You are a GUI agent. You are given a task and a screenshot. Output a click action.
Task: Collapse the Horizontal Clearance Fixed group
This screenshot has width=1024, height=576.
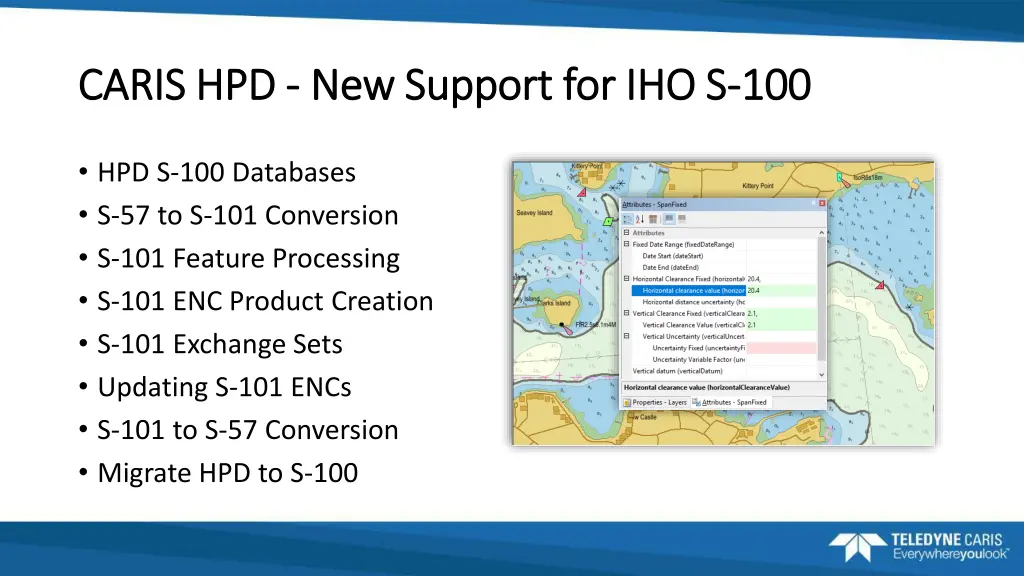point(626,279)
